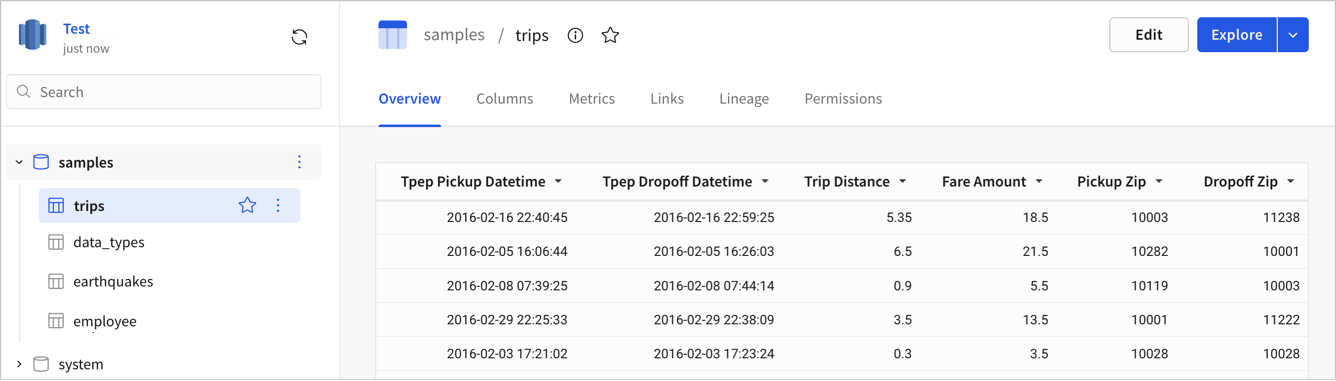Click trip distance cell 0.9
Screen dimensions: 1336x381
point(903,285)
